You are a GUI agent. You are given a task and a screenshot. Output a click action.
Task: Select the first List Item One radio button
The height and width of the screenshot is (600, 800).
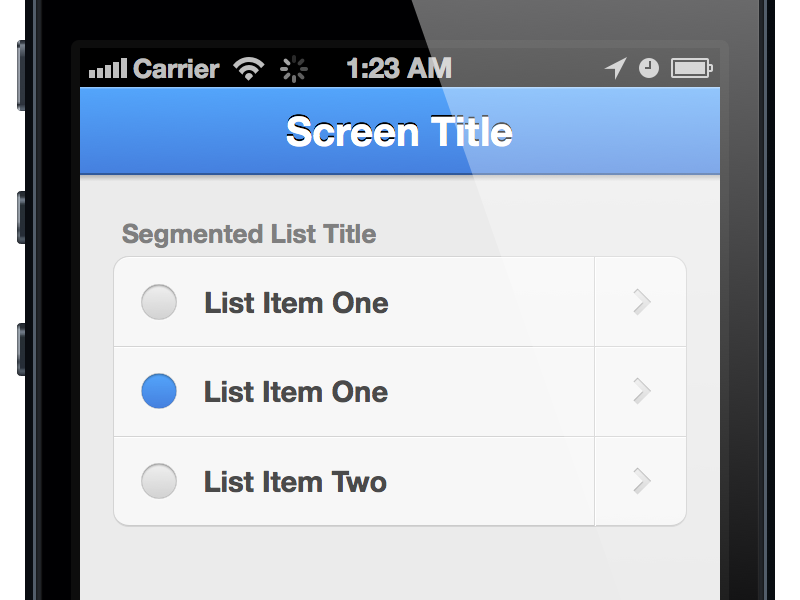tap(158, 301)
